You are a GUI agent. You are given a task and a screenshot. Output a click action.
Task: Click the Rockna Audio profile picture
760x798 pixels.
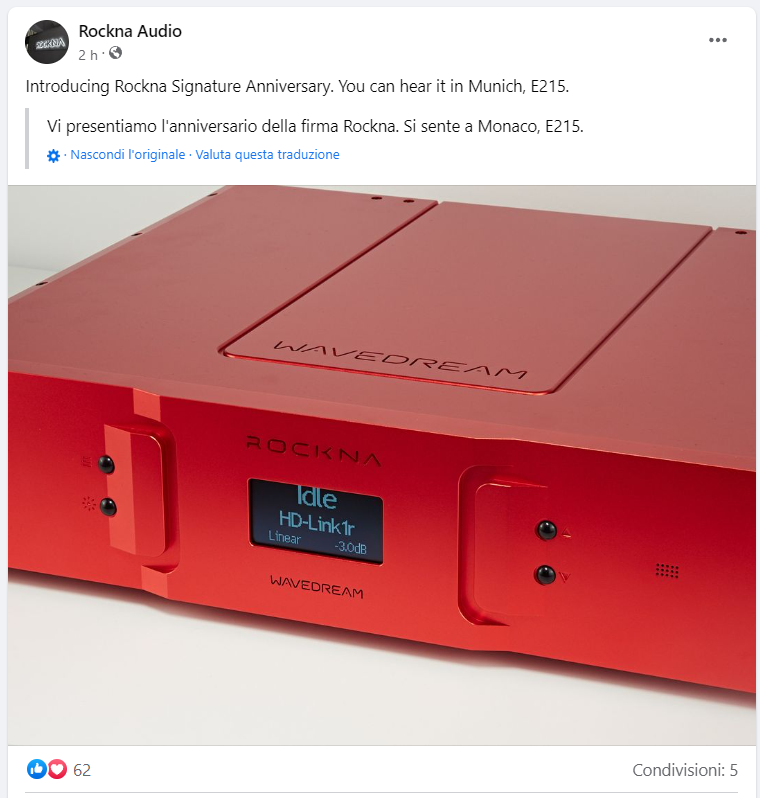(x=47, y=42)
